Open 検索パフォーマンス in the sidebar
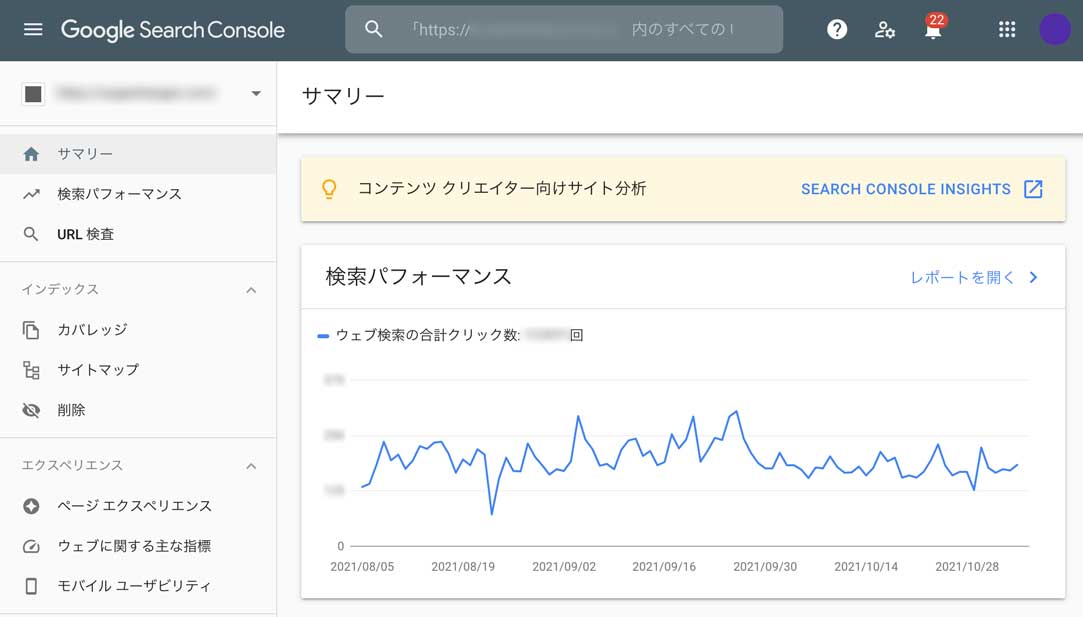Screen dimensions: 1083x617 point(138,194)
